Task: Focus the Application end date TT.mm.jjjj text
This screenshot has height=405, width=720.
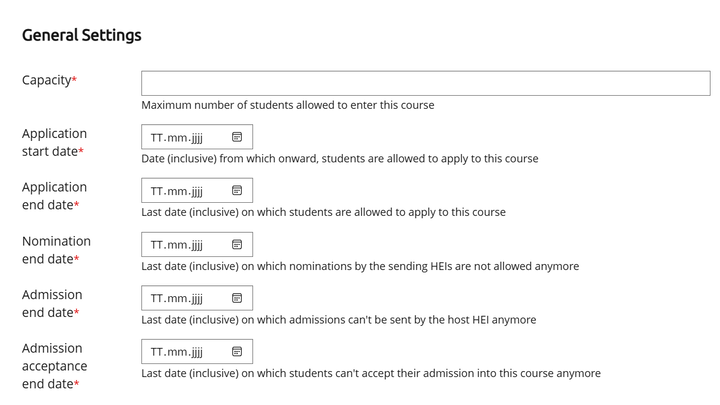Action: pos(177,191)
